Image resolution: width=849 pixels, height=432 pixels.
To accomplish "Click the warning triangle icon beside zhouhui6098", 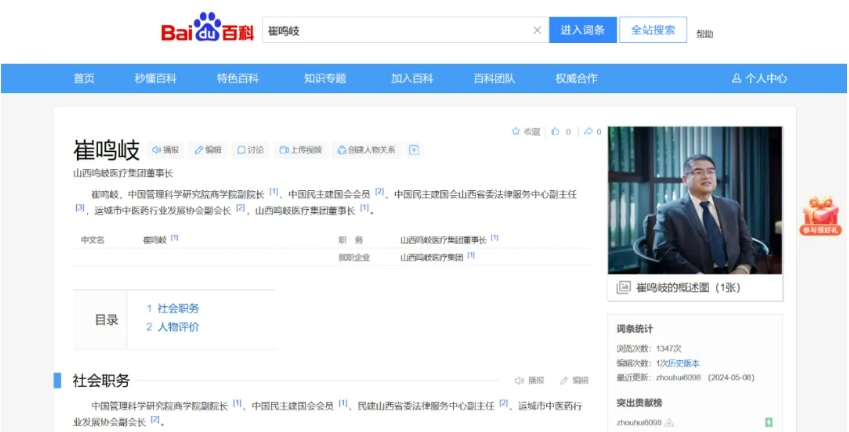I will (x=669, y=422).
